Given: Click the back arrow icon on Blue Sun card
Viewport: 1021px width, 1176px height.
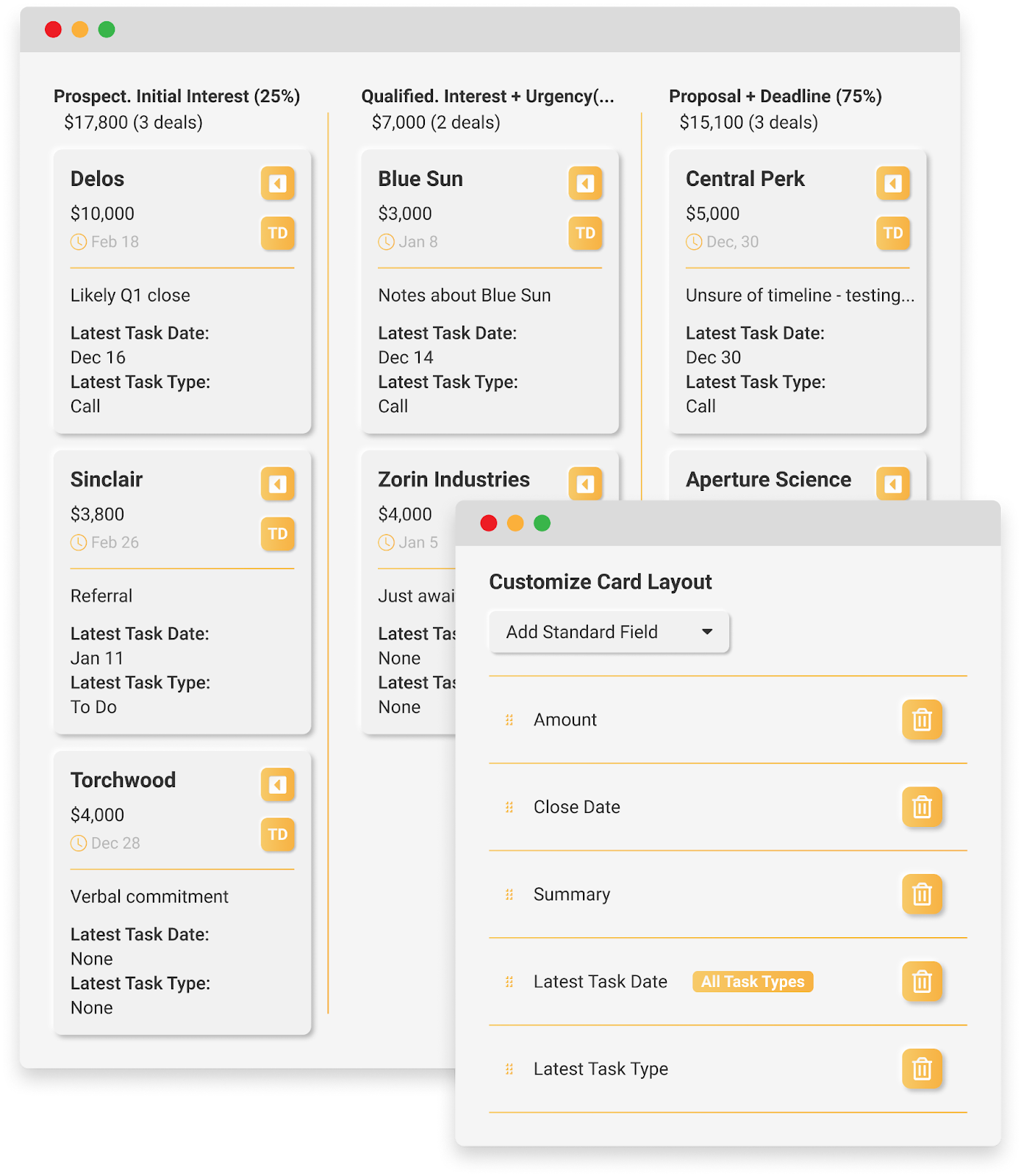Looking at the screenshot, I should point(586,183).
